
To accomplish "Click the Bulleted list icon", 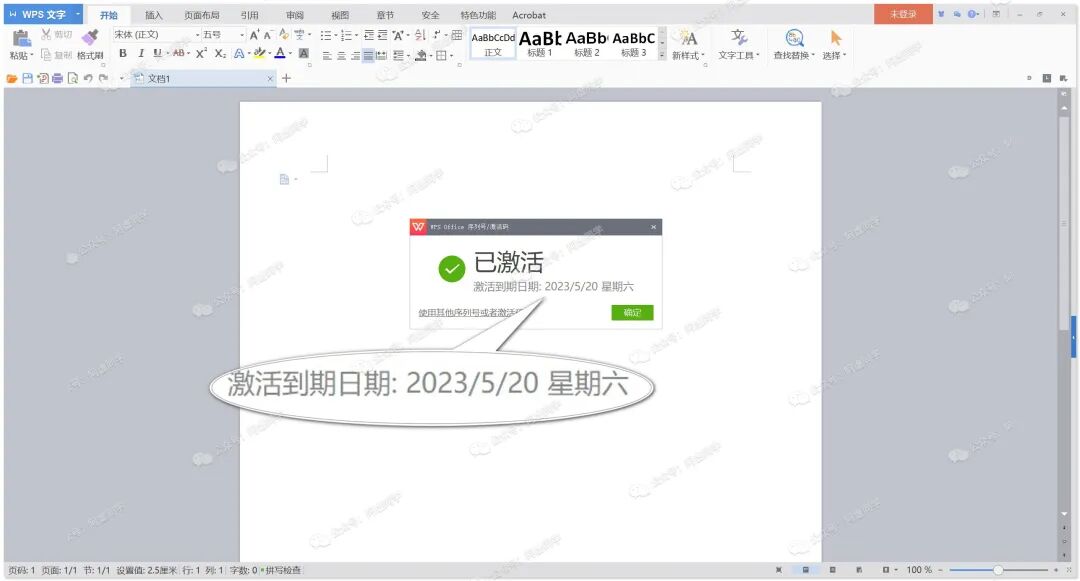I will (x=326, y=35).
